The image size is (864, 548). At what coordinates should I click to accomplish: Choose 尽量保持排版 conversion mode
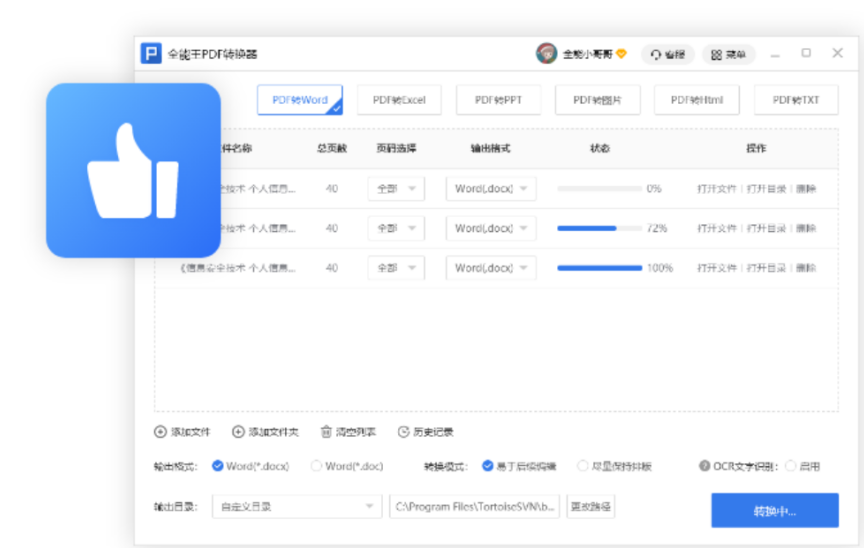pos(584,466)
